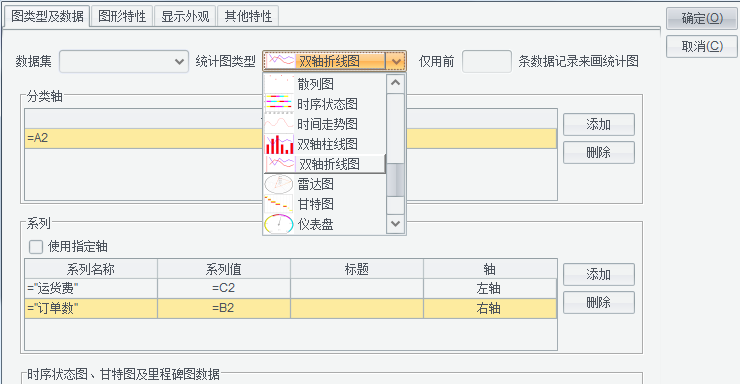Viewport: 740px width, 384px height.
Task: Click series value cell =C2
Action: [x=224, y=288]
